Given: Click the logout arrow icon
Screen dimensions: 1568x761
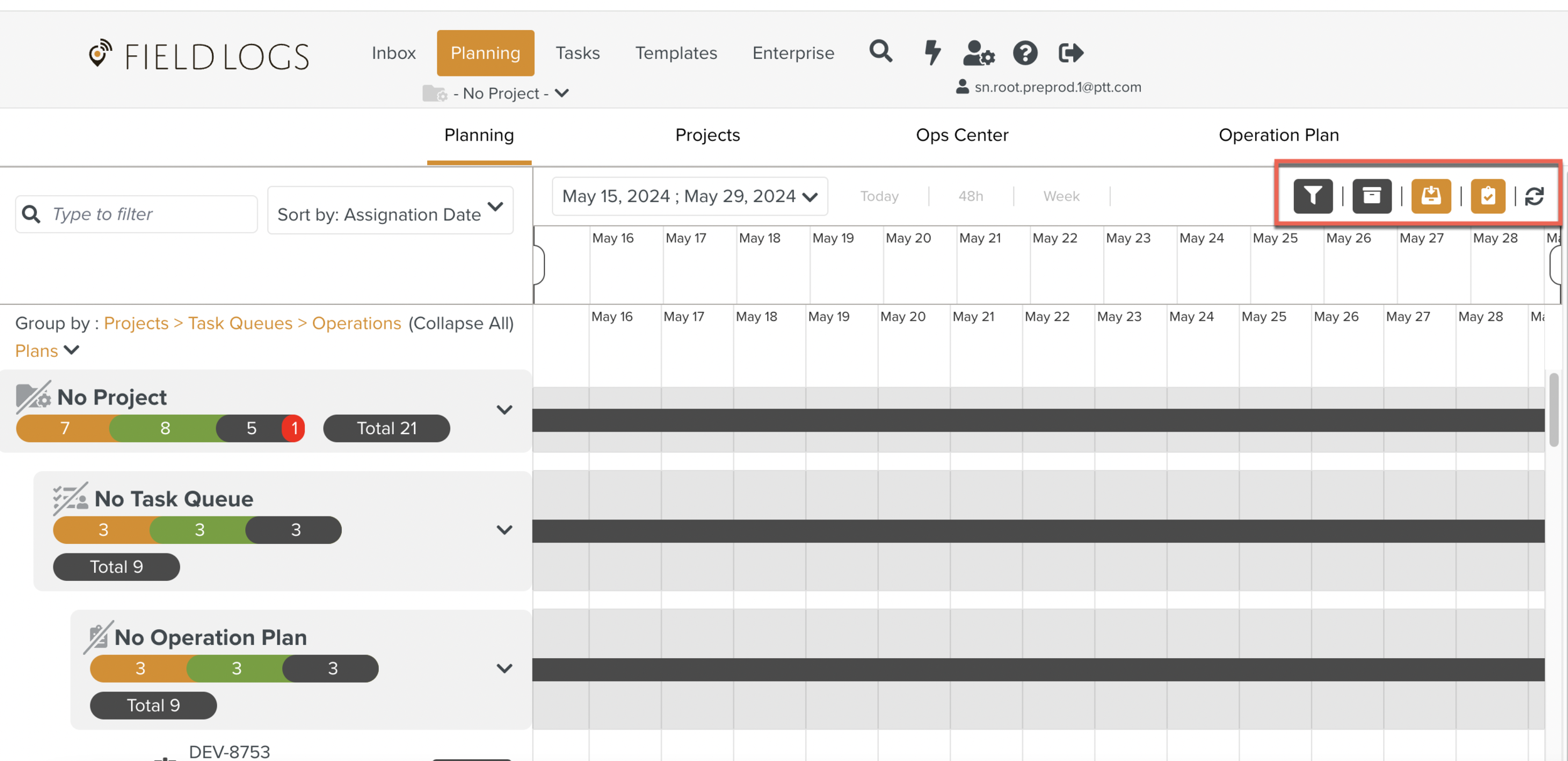Looking at the screenshot, I should coord(1070,53).
